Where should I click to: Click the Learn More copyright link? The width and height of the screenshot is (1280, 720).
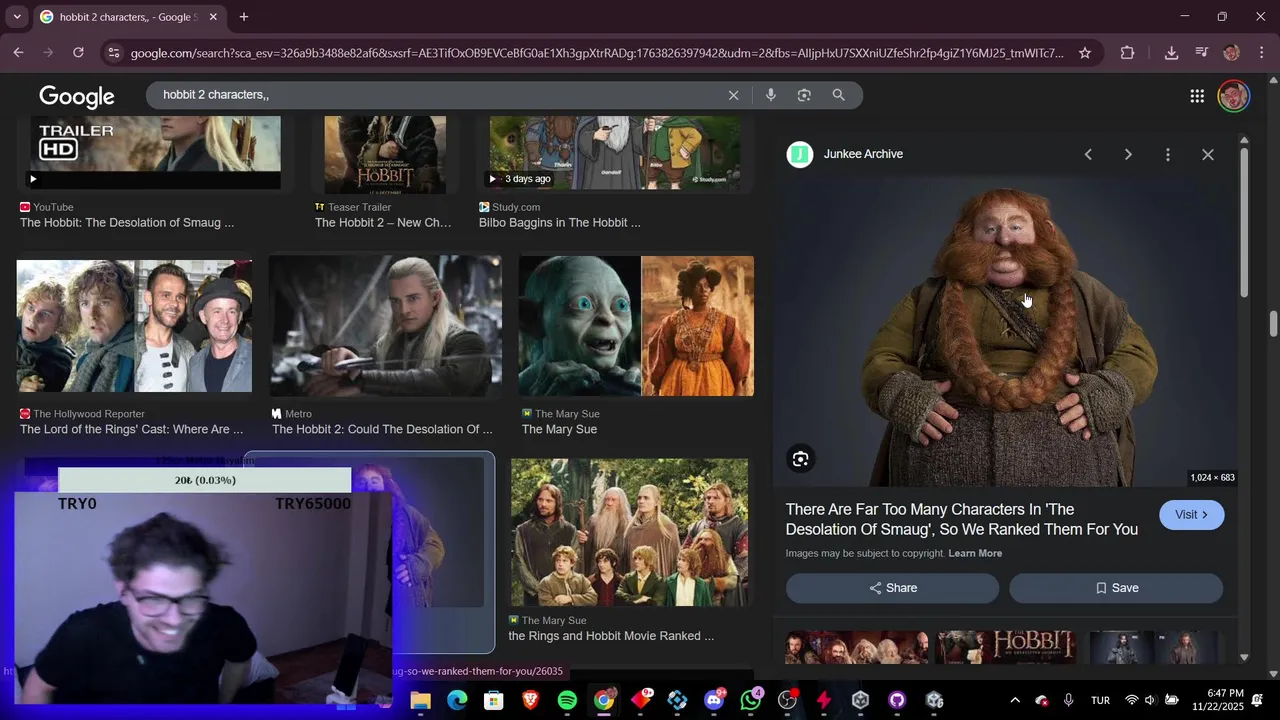(975, 553)
